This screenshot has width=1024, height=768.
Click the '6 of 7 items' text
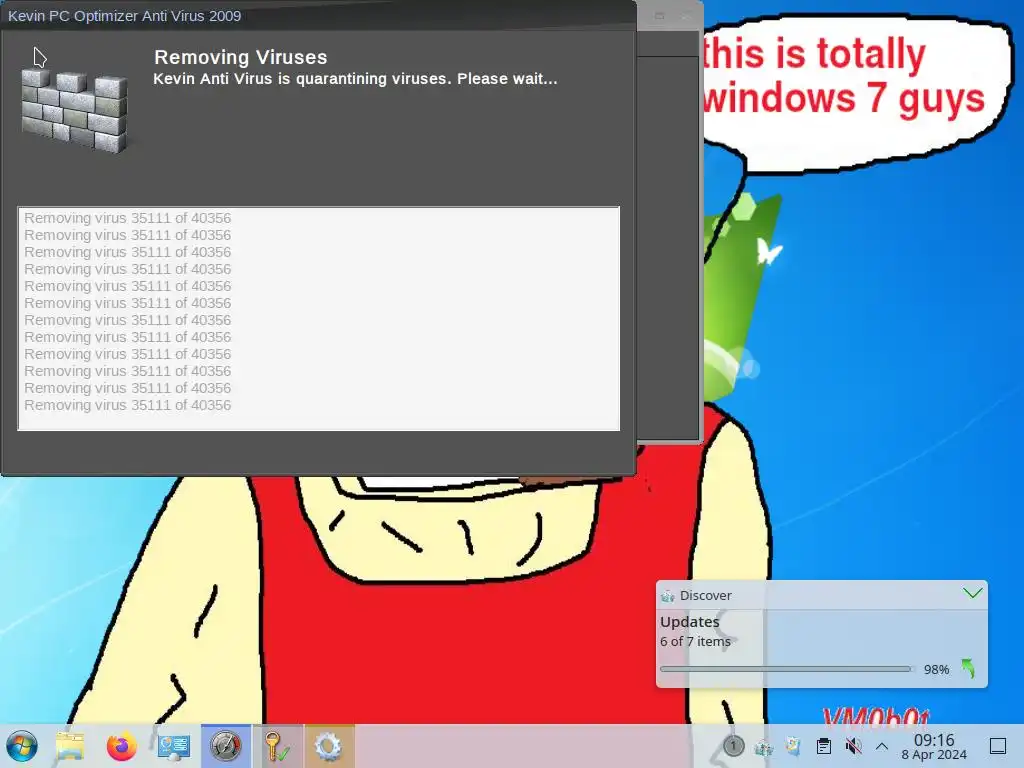(696, 641)
